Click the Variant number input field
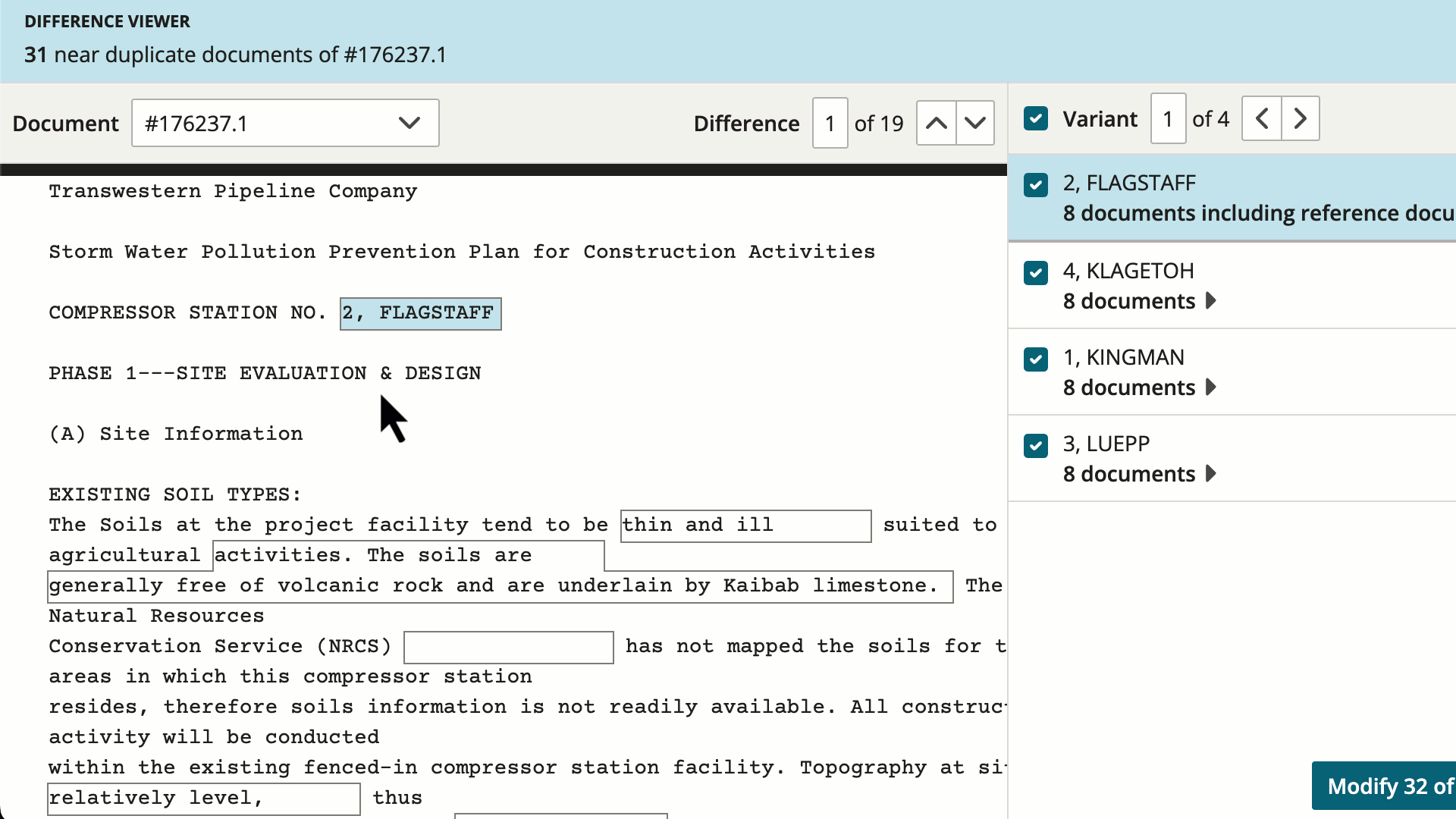Screen dimensions: 1456x819 tap(1168, 118)
